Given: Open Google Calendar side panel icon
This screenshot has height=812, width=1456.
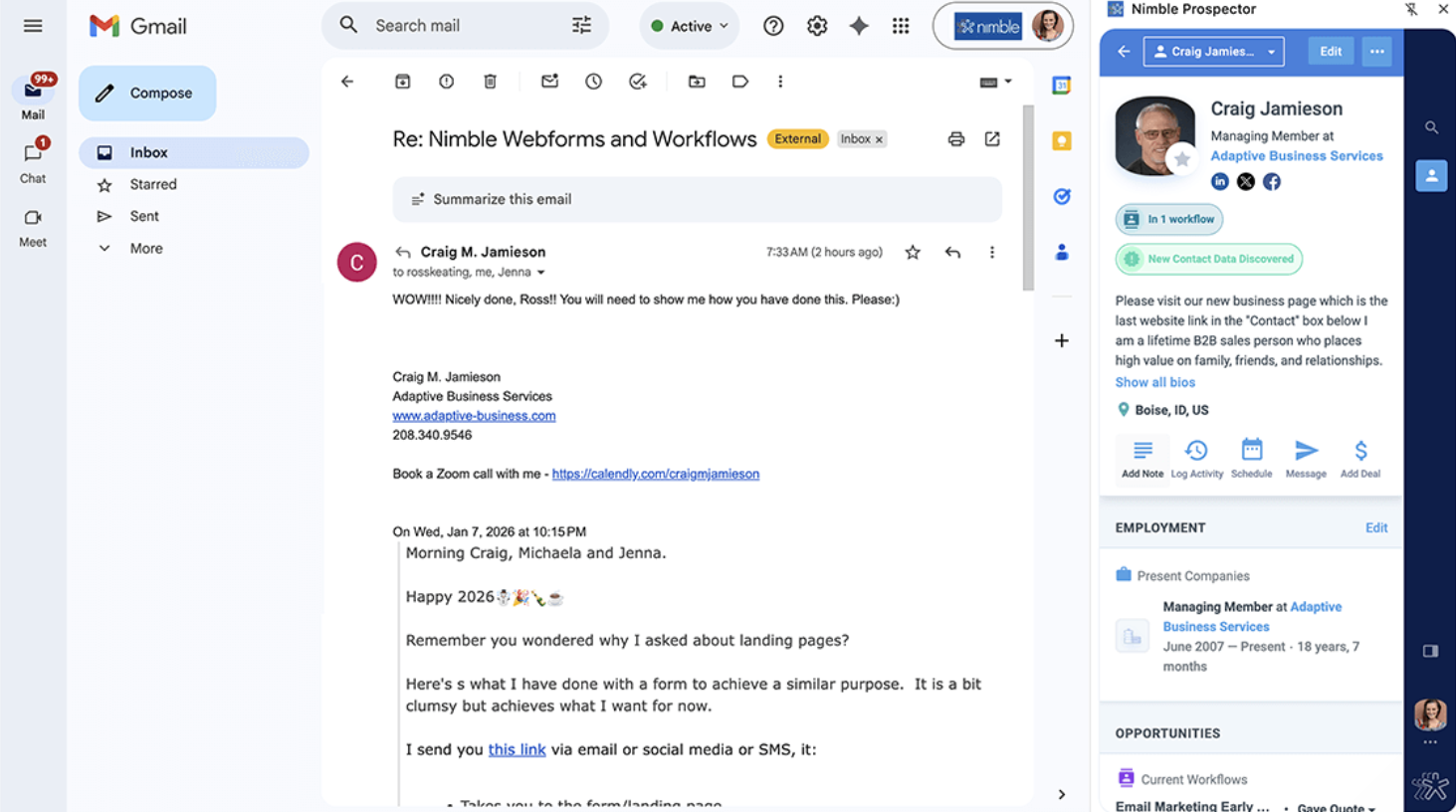Looking at the screenshot, I should click(x=1062, y=86).
